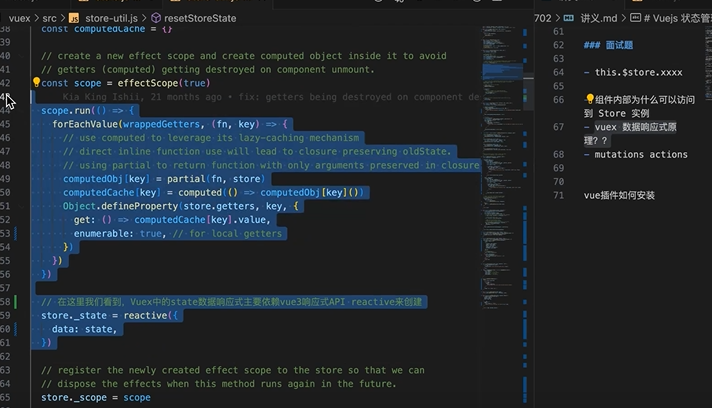Click '- mutations actions' markdown line
This screenshot has height=408, width=712.
pos(636,154)
